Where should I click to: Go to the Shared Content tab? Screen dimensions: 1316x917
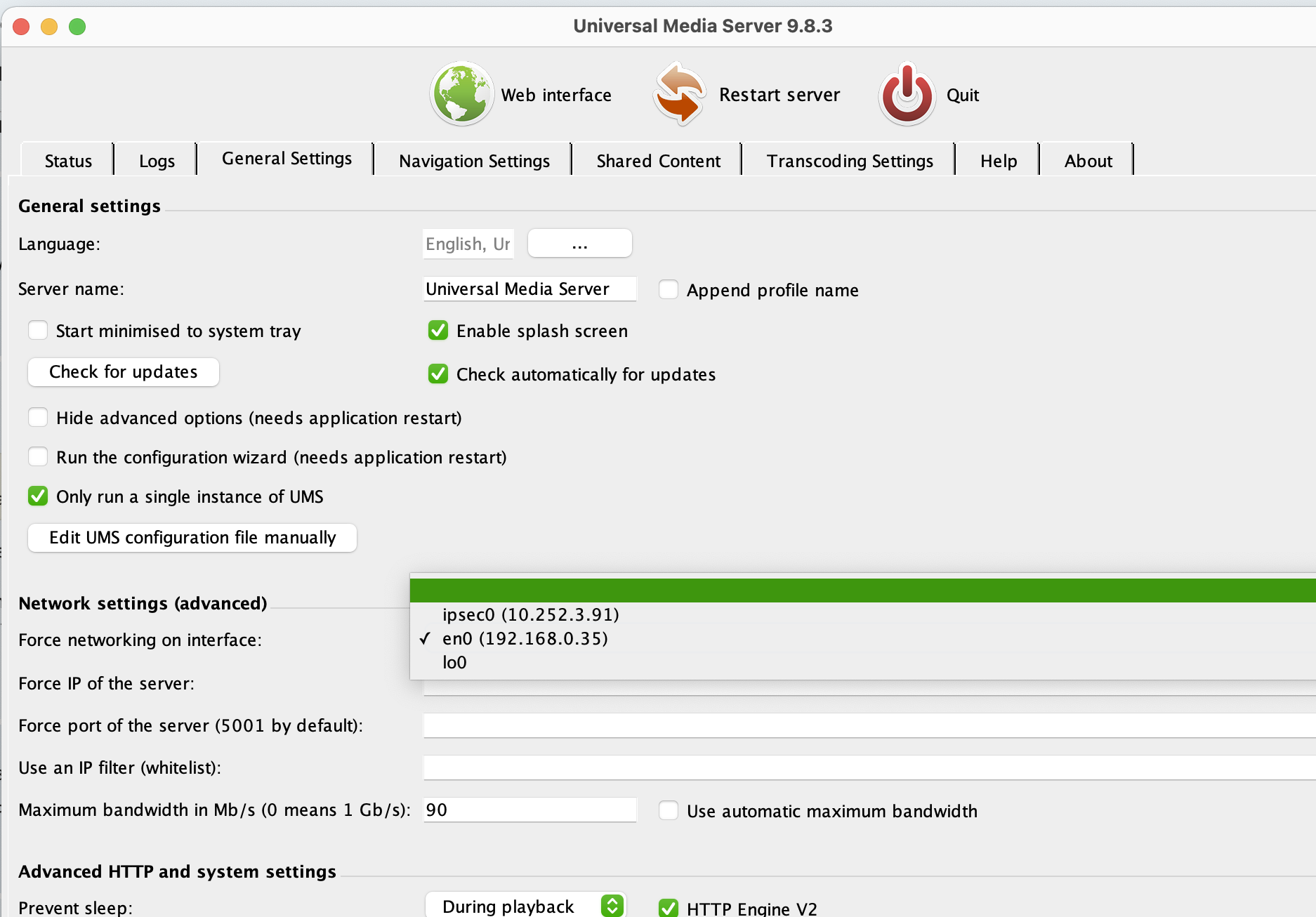point(658,161)
